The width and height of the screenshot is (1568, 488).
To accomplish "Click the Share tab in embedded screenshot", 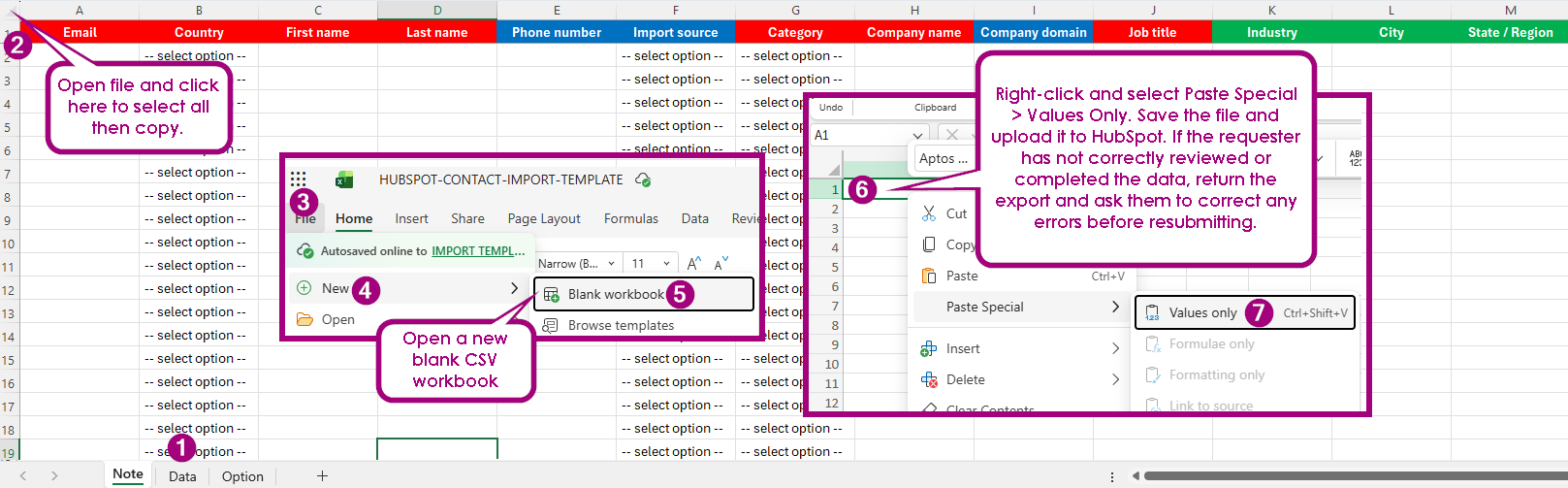I will click(467, 218).
